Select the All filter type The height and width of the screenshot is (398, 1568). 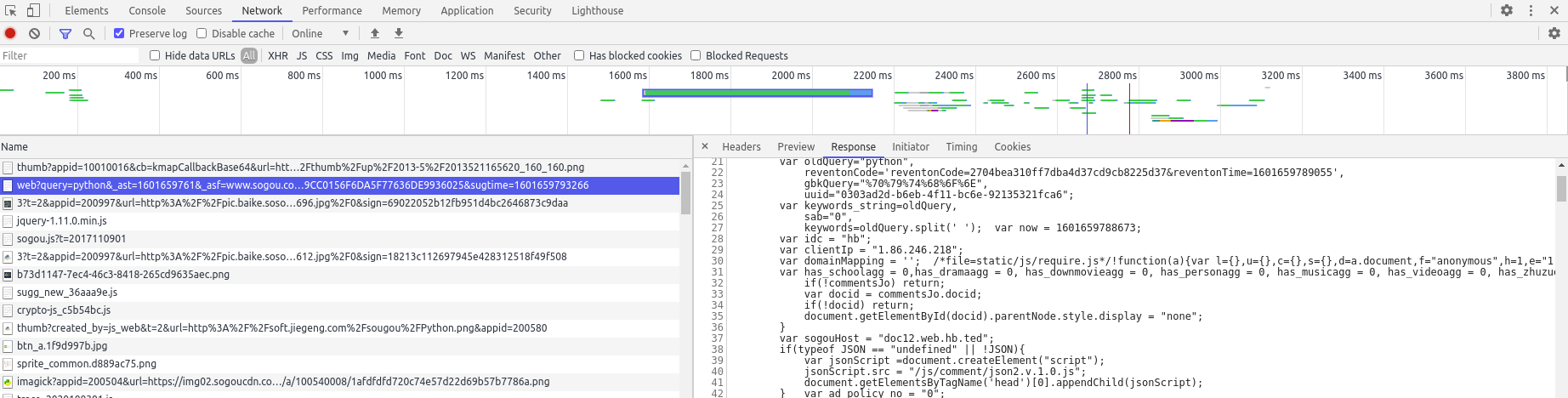[x=249, y=55]
